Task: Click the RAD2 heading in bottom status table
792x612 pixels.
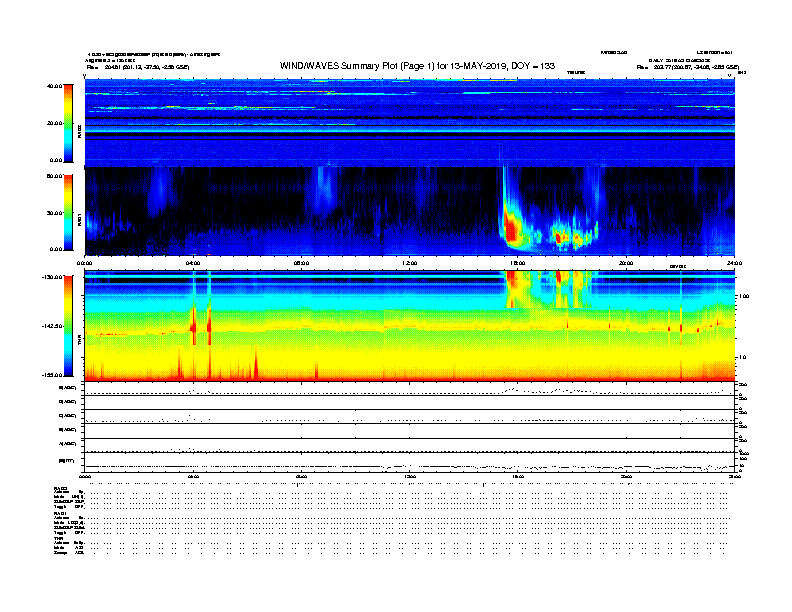Action: click(x=60, y=489)
